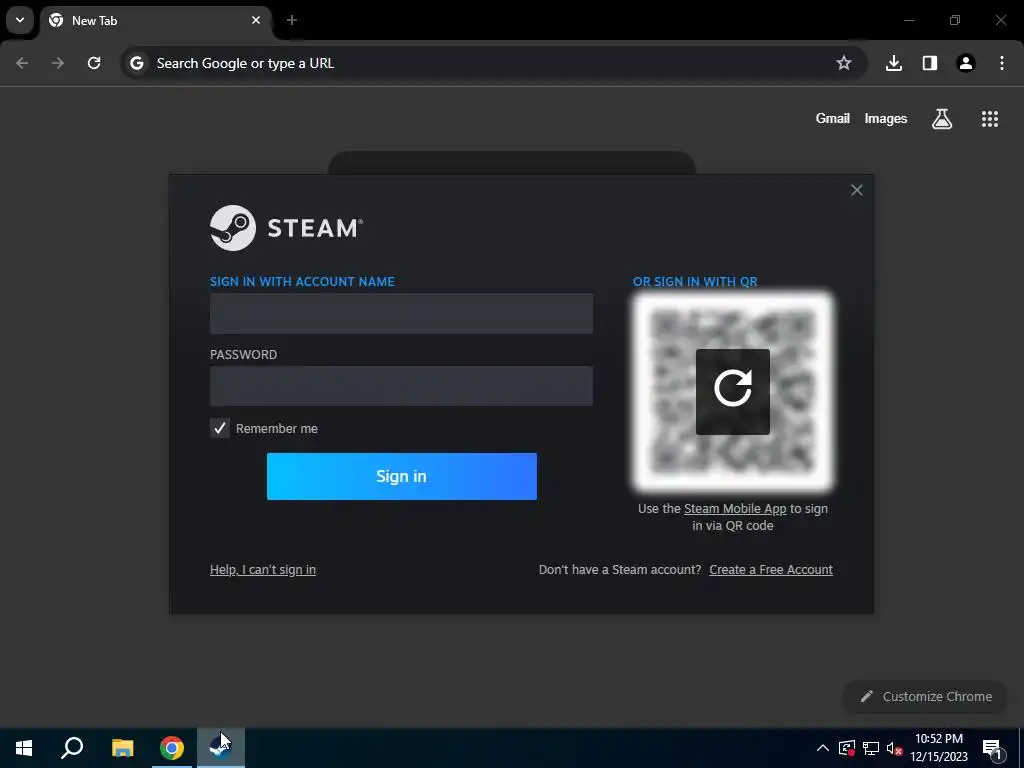Open the tab search dropdown arrow
1024x768 pixels.
click(x=20, y=20)
